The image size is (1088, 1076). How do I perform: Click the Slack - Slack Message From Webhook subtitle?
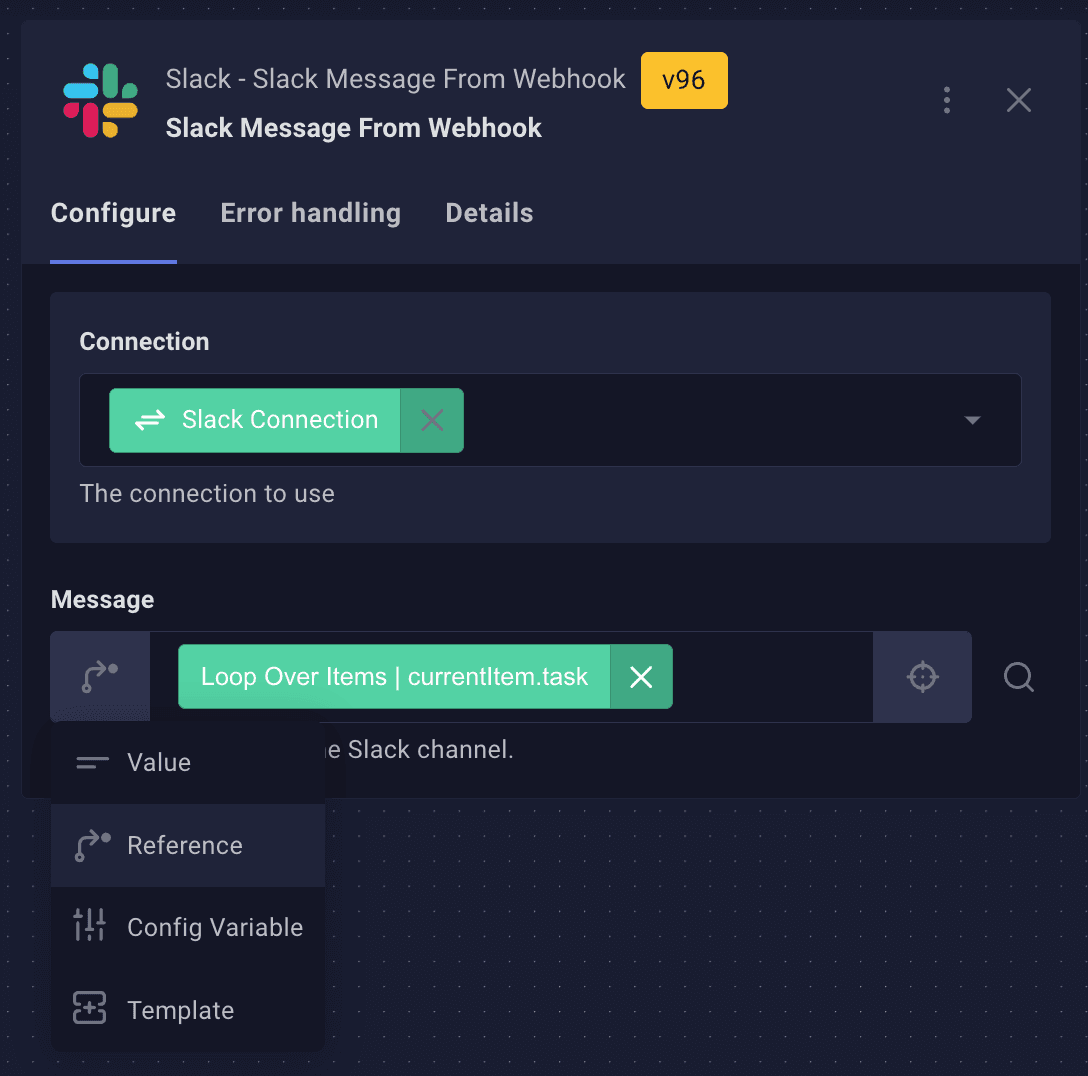tap(396, 79)
